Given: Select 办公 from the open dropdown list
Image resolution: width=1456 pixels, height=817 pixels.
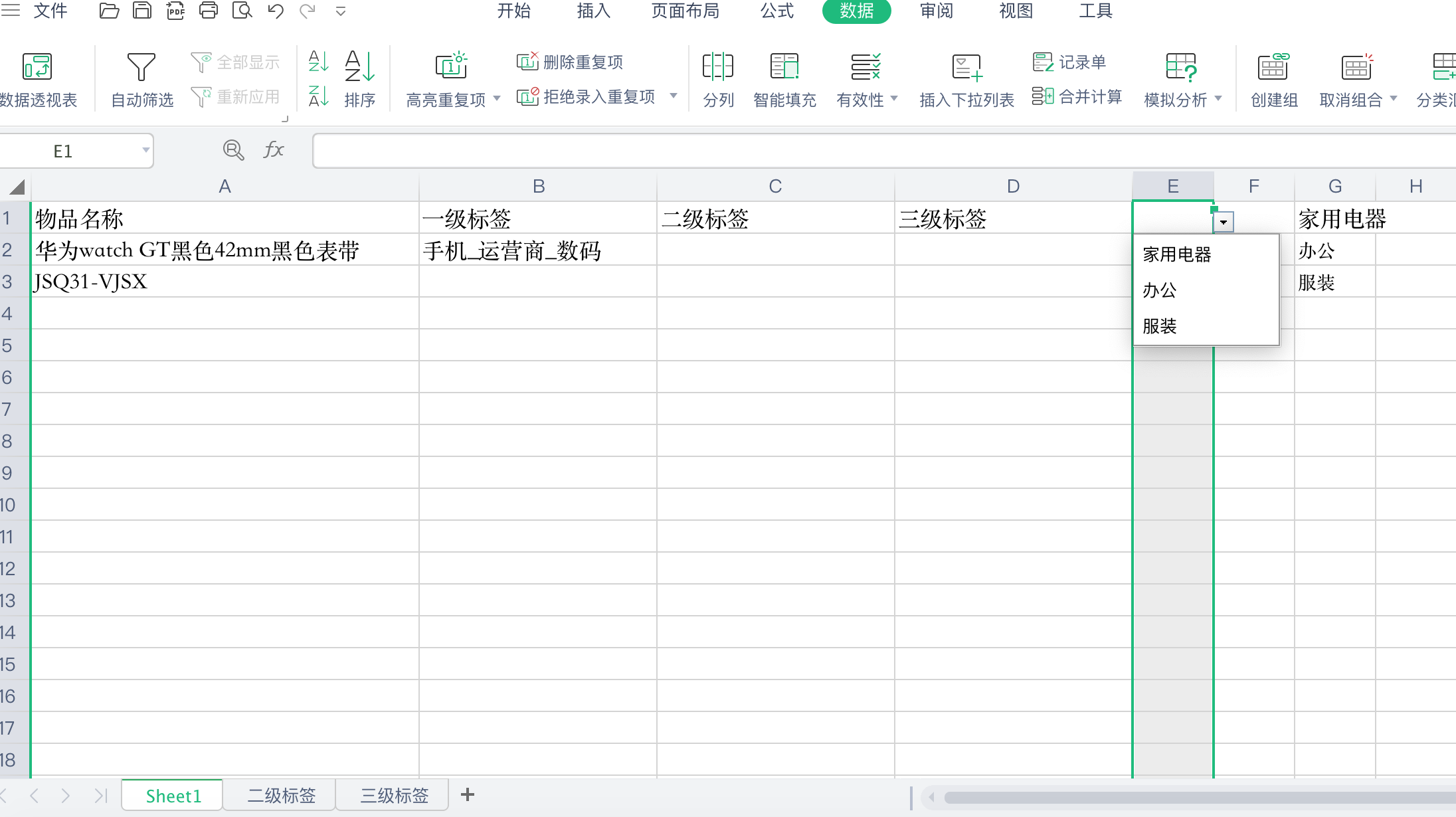Looking at the screenshot, I should 1158,290.
